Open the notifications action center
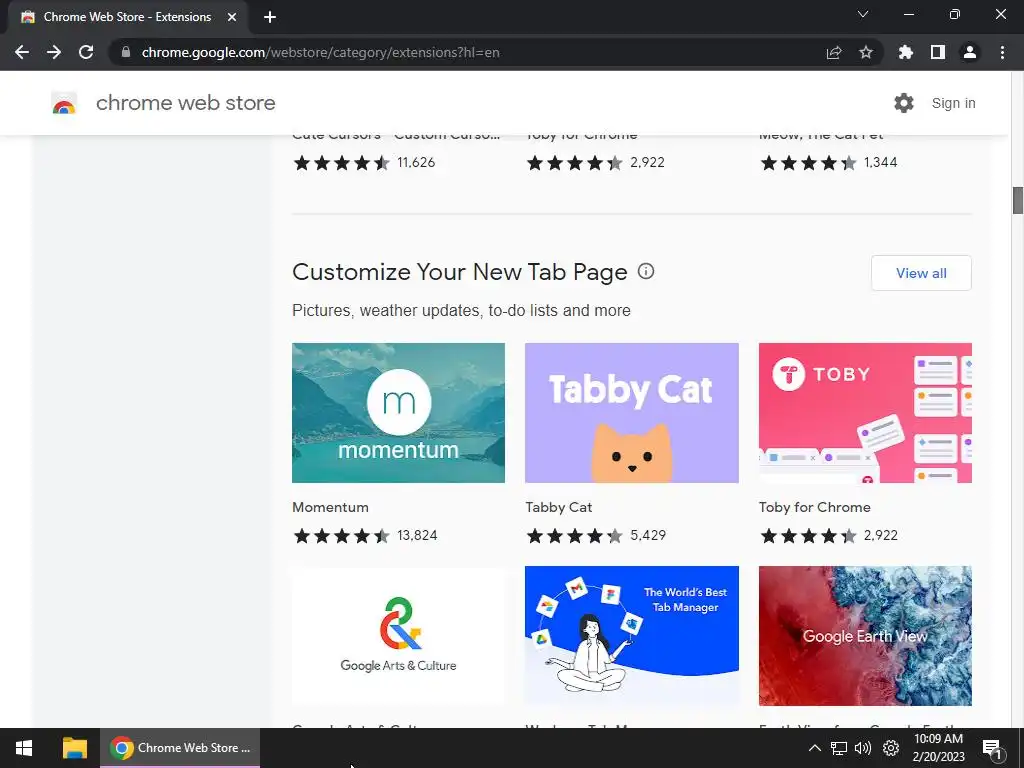 (x=992, y=748)
